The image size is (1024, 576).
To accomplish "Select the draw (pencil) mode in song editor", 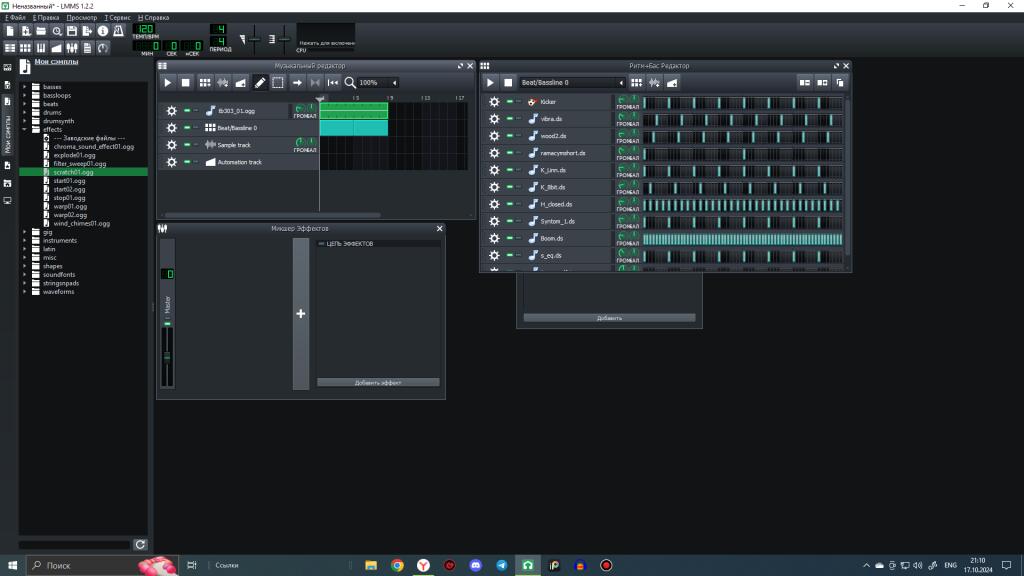I will pyautogui.click(x=260, y=83).
